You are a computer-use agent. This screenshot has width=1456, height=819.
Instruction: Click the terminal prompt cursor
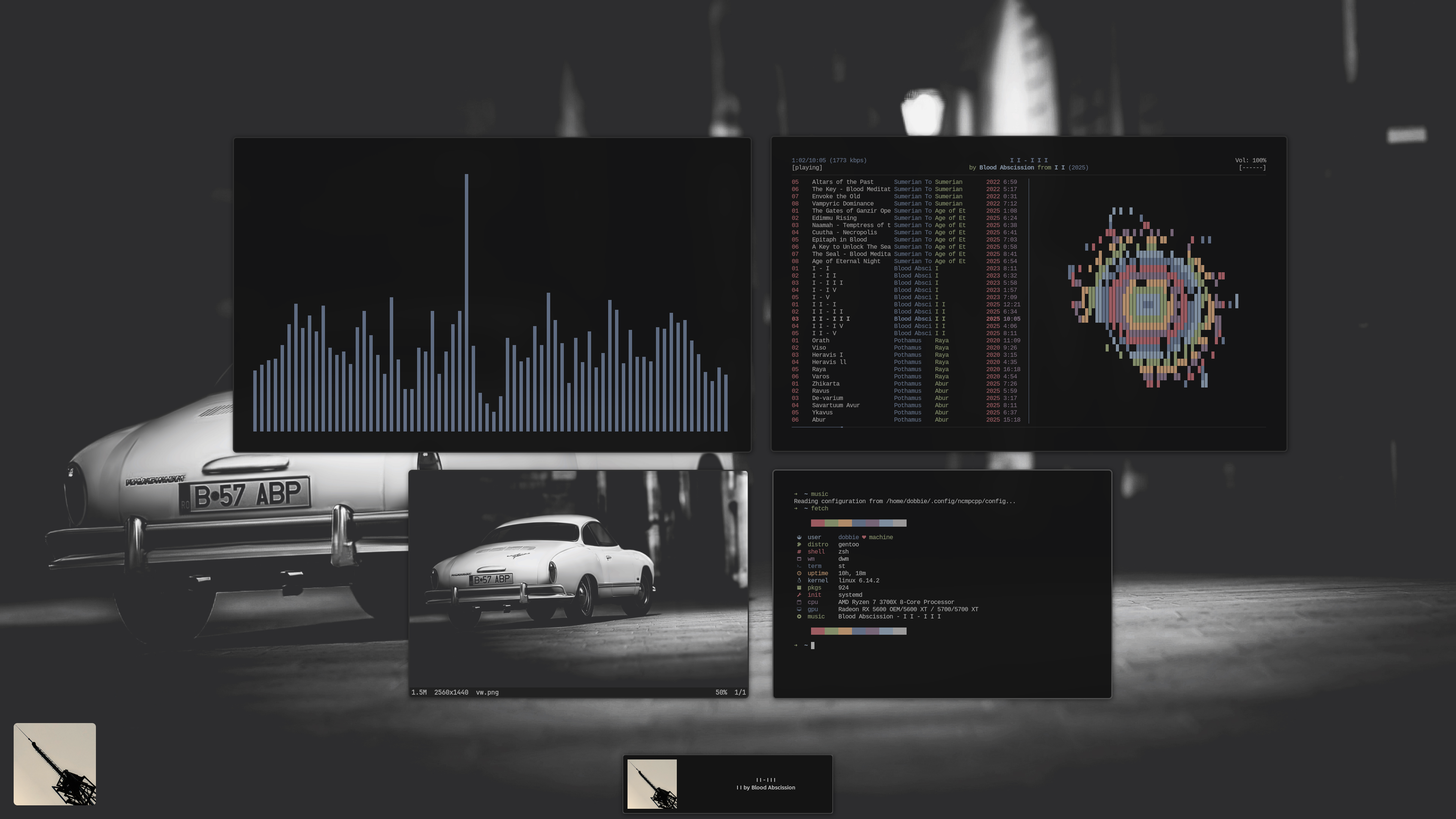coord(813,645)
